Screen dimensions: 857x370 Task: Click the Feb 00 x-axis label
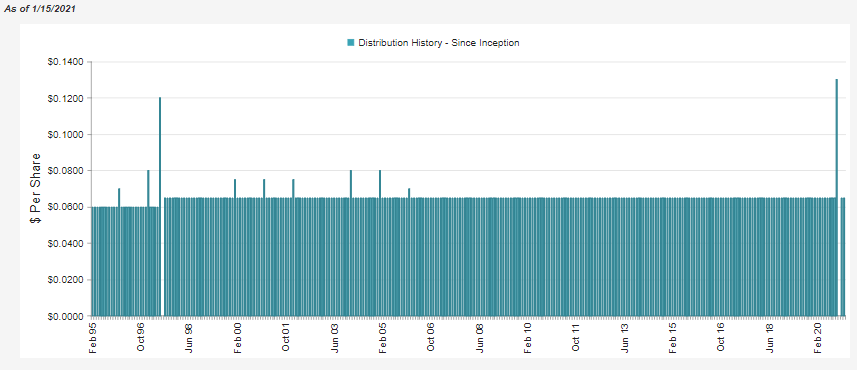[237, 338]
